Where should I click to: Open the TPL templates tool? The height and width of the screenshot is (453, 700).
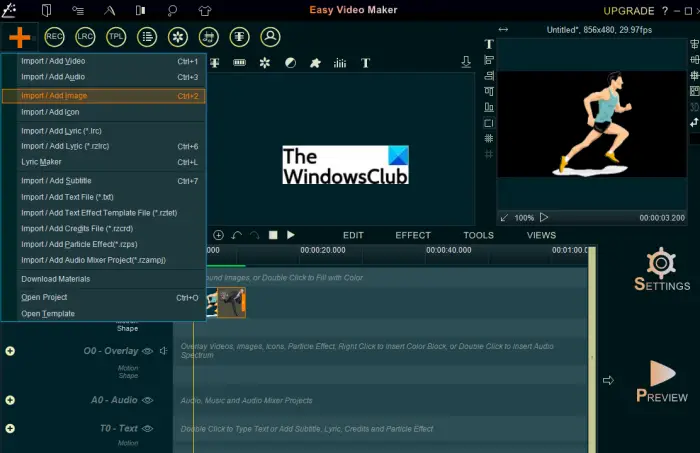(116, 37)
